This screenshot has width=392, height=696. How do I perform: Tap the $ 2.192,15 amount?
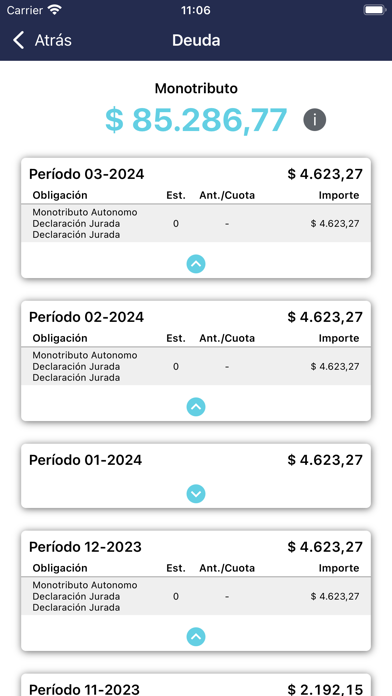tap(325, 689)
